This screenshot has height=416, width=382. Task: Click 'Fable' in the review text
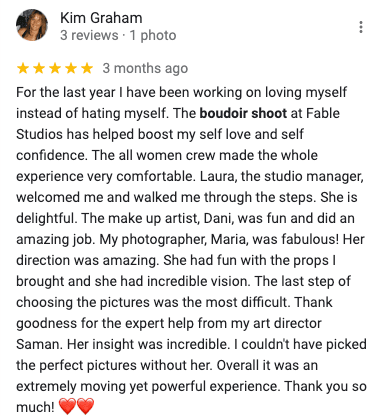click(322, 113)
